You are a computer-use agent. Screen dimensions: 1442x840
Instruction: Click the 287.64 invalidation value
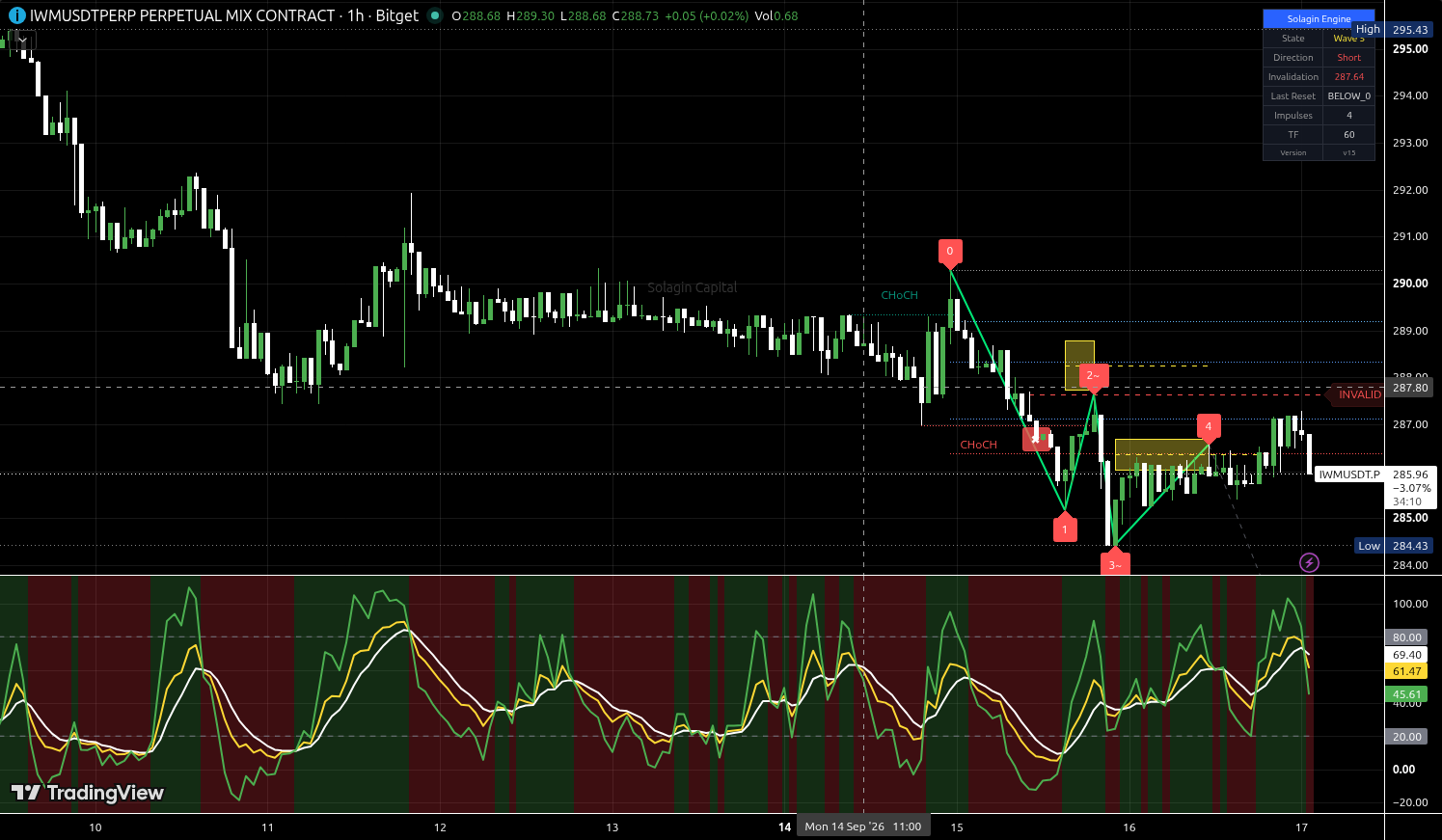coord(1348,77)
